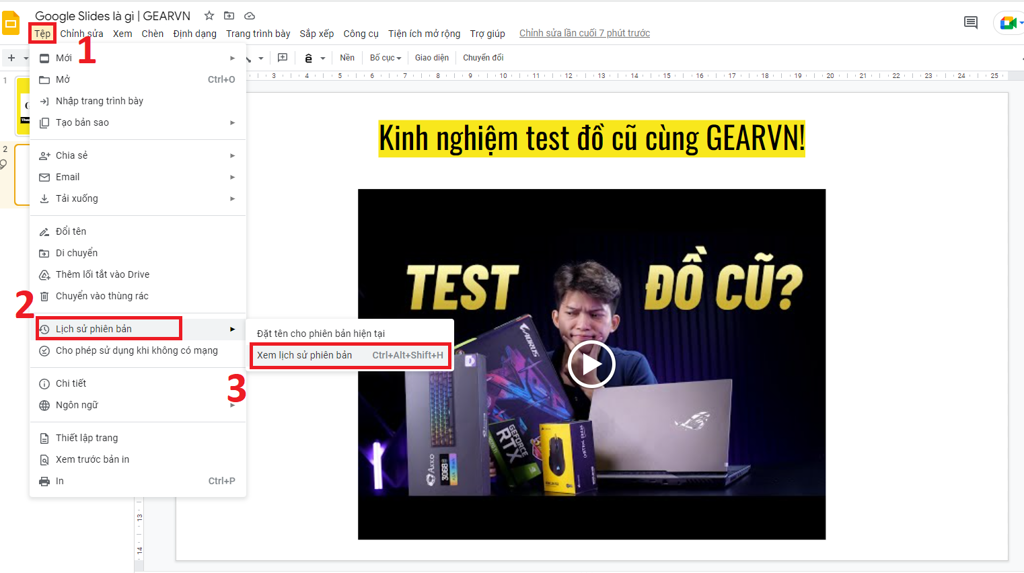Click the presentation title Google Slides là gì
Viewport: 1024px width, 573px height.
coord(112,16)
